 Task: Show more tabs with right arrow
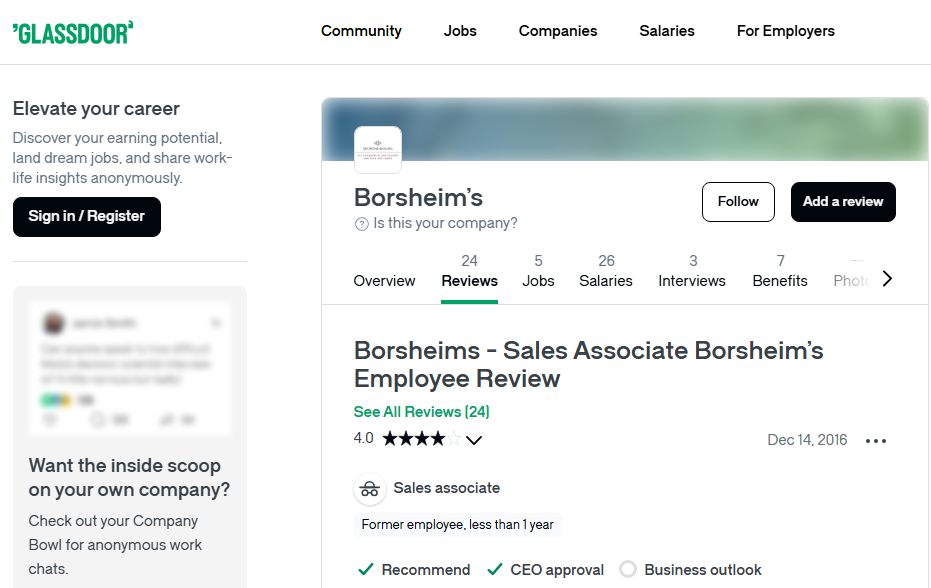pos(887,279)
